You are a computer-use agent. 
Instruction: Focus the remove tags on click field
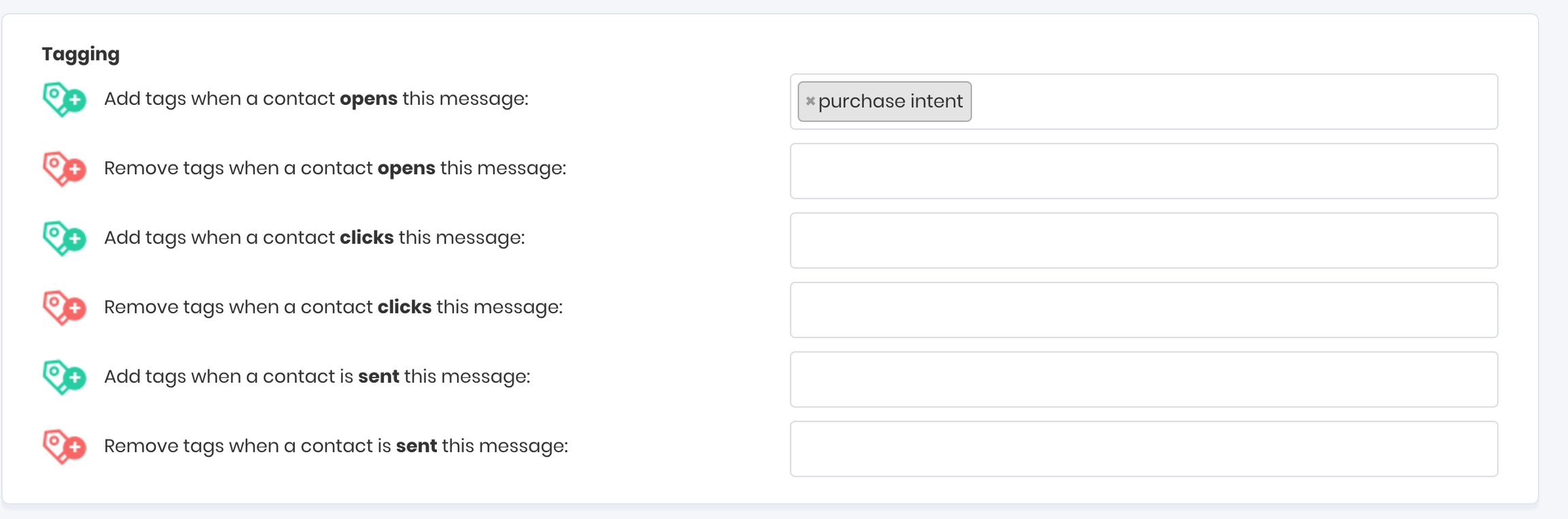(1143, 310)
